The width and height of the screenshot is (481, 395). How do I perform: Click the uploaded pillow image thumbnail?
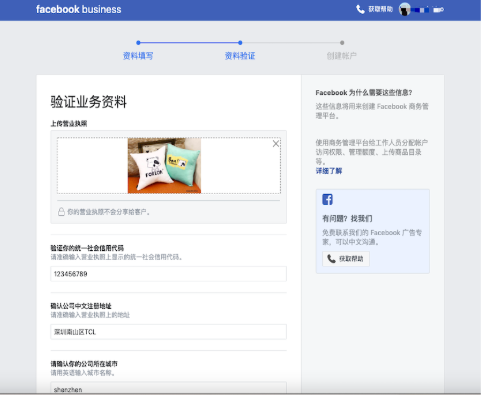164,165
